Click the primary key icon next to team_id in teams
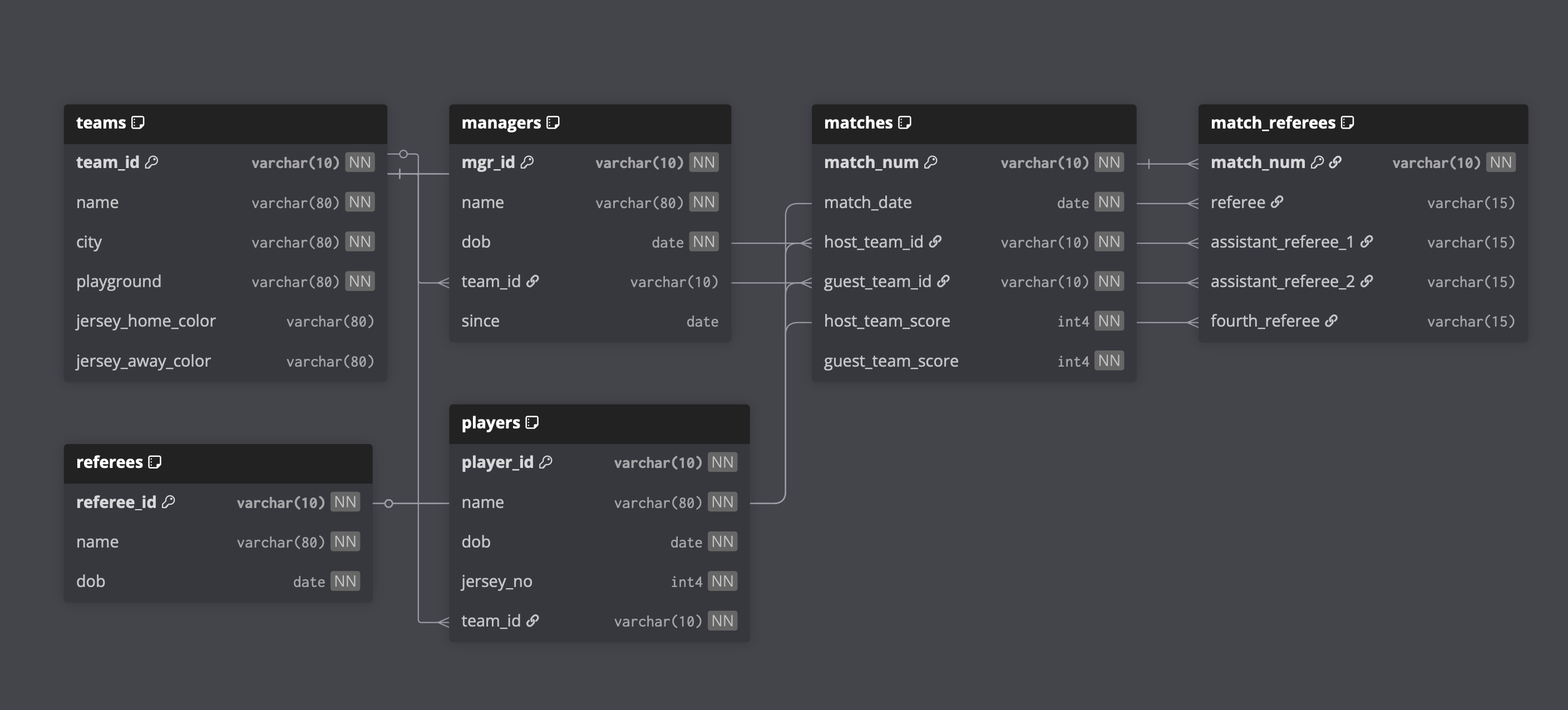This screenshot has height=710, width=1568. tap(151, 162)
